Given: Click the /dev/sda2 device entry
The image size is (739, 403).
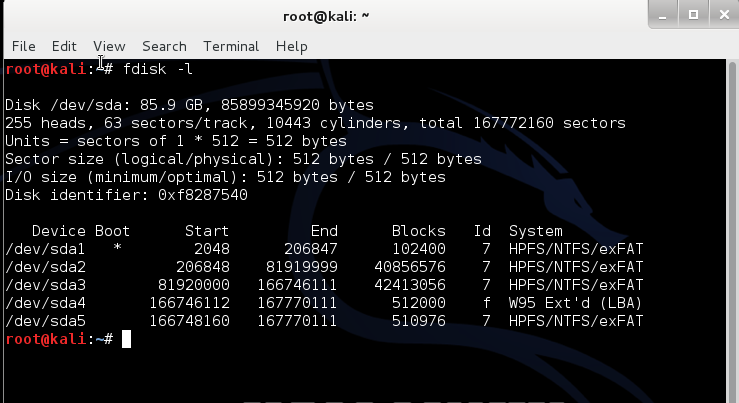Looking at the screenshot, I should point(45,267).
